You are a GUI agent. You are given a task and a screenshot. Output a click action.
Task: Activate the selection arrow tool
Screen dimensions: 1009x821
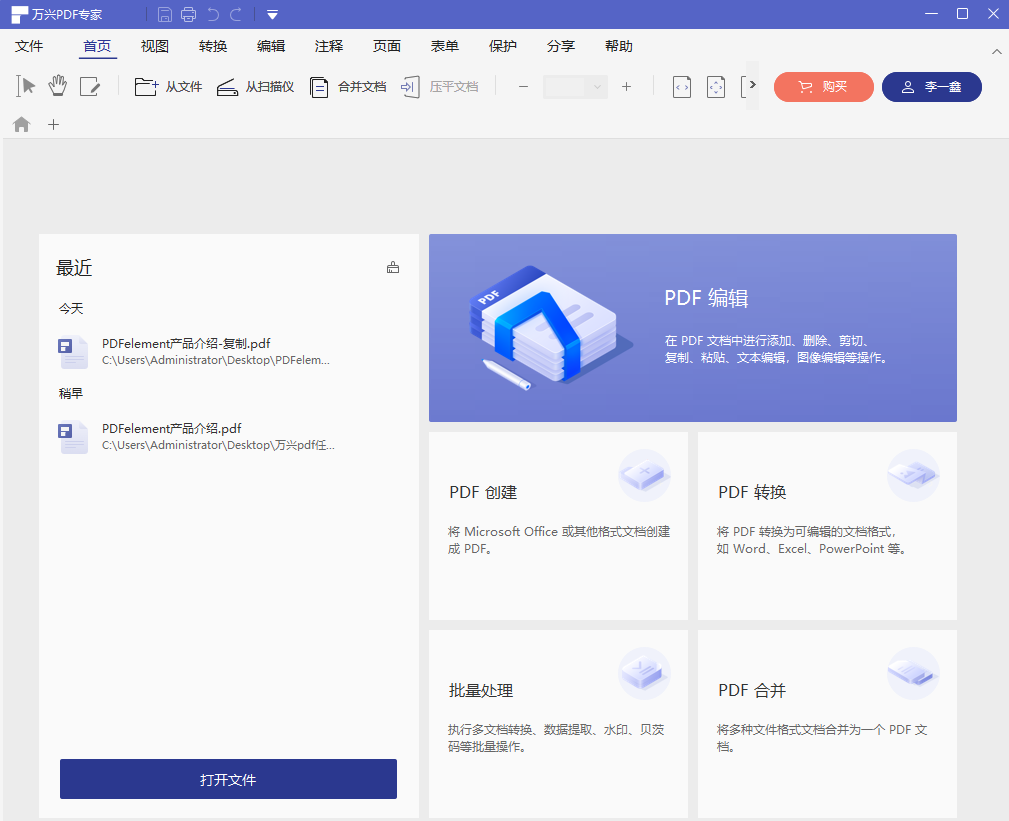pos(24,86)
